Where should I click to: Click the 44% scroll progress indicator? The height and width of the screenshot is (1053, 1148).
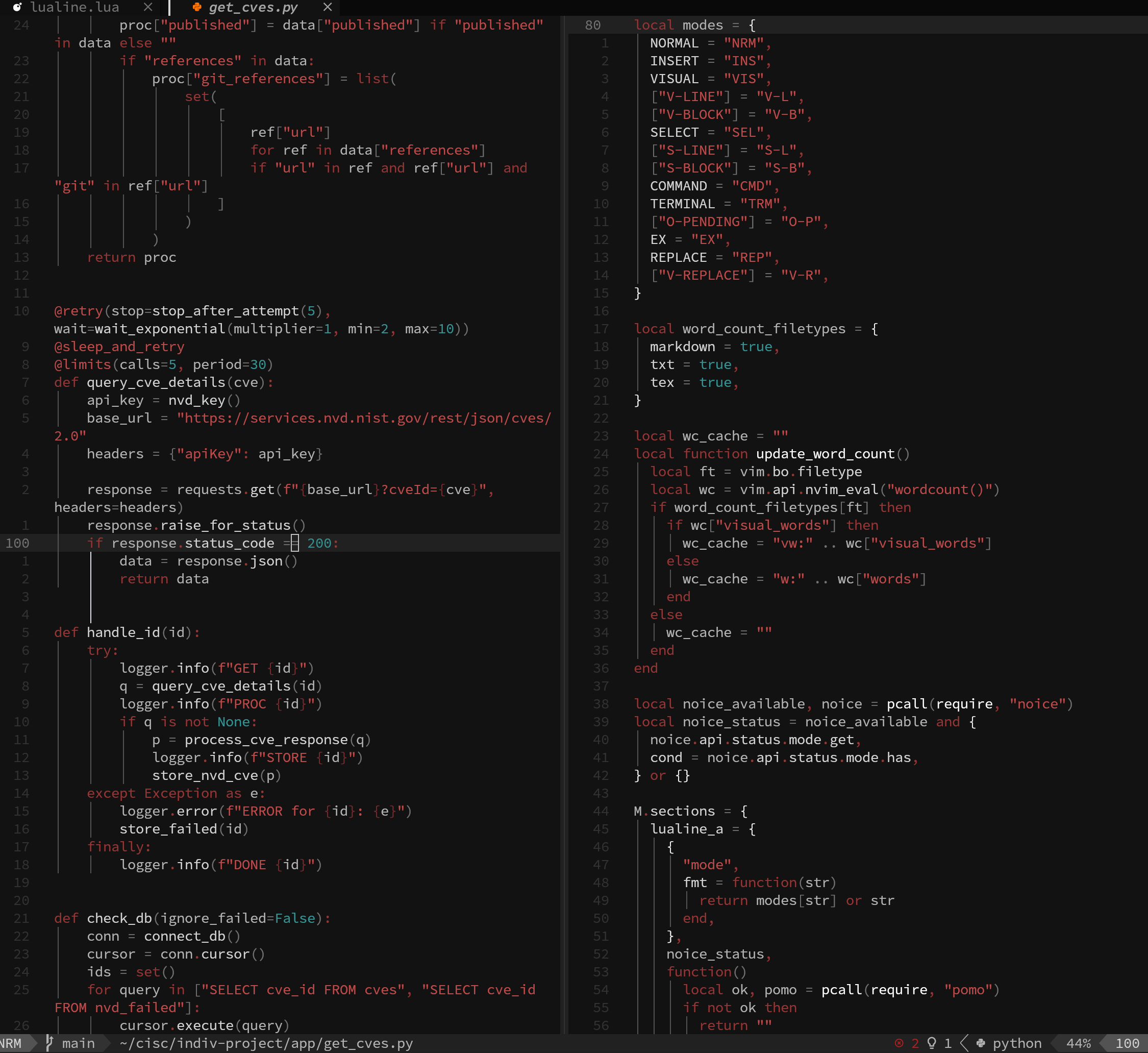click(1078, 1043)
